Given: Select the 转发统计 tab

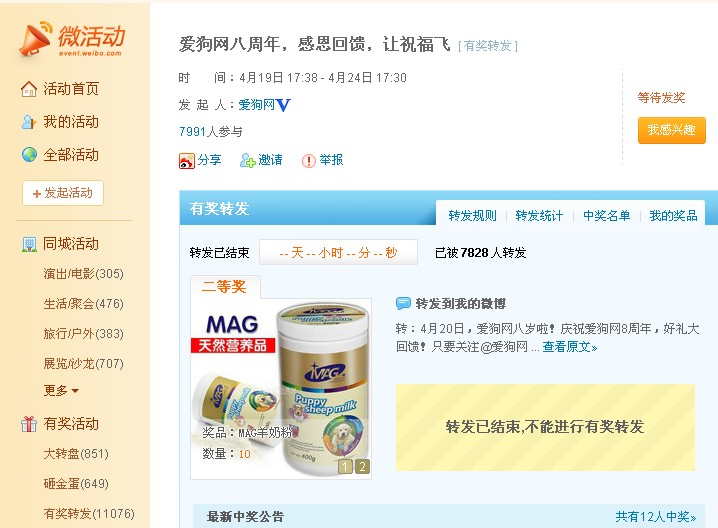Looking at the screenshot, I should tap(539, 216).
